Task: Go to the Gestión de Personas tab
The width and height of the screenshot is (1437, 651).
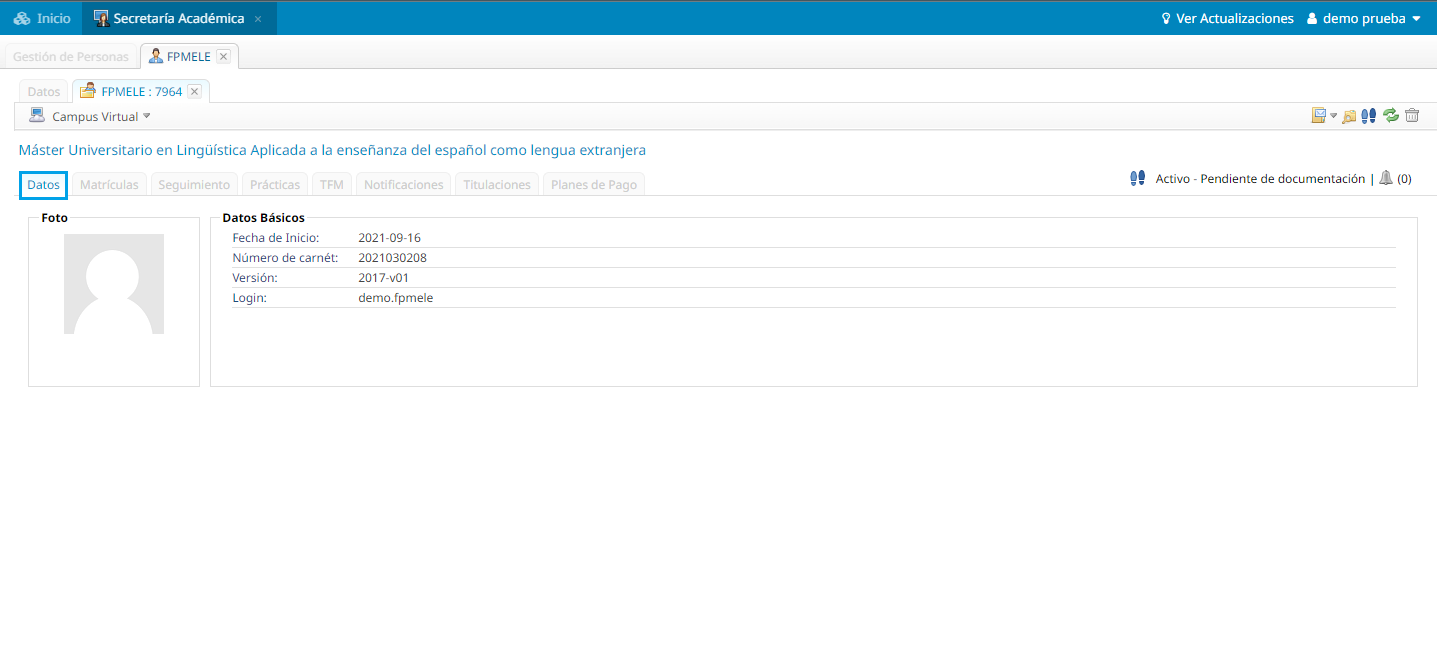Action: (71, 57)
